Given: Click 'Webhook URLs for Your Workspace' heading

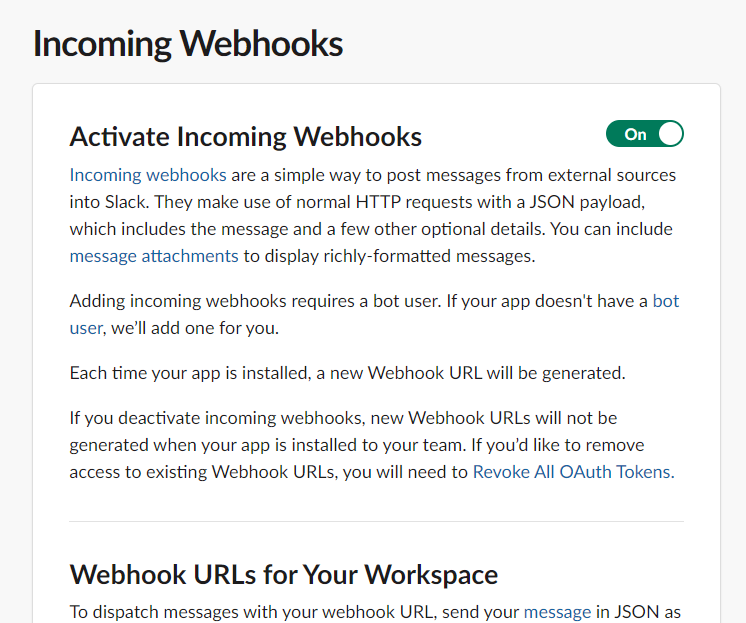Looking at the screenshot, I should [284, 574].
